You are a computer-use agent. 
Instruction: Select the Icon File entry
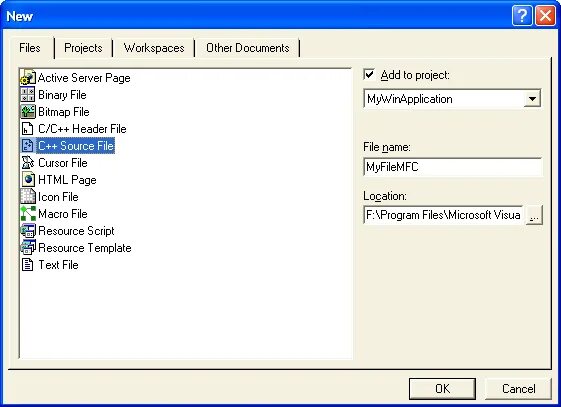tap(58, 197)
